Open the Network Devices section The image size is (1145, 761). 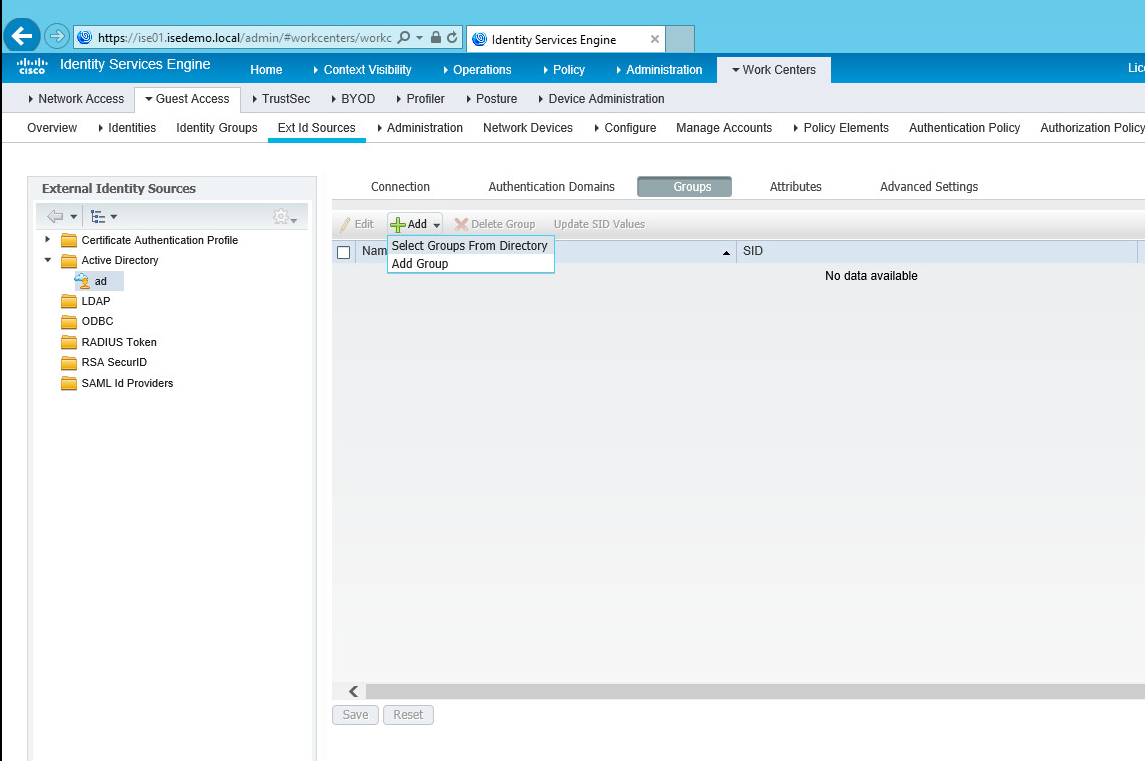click(x=527, y=128)
